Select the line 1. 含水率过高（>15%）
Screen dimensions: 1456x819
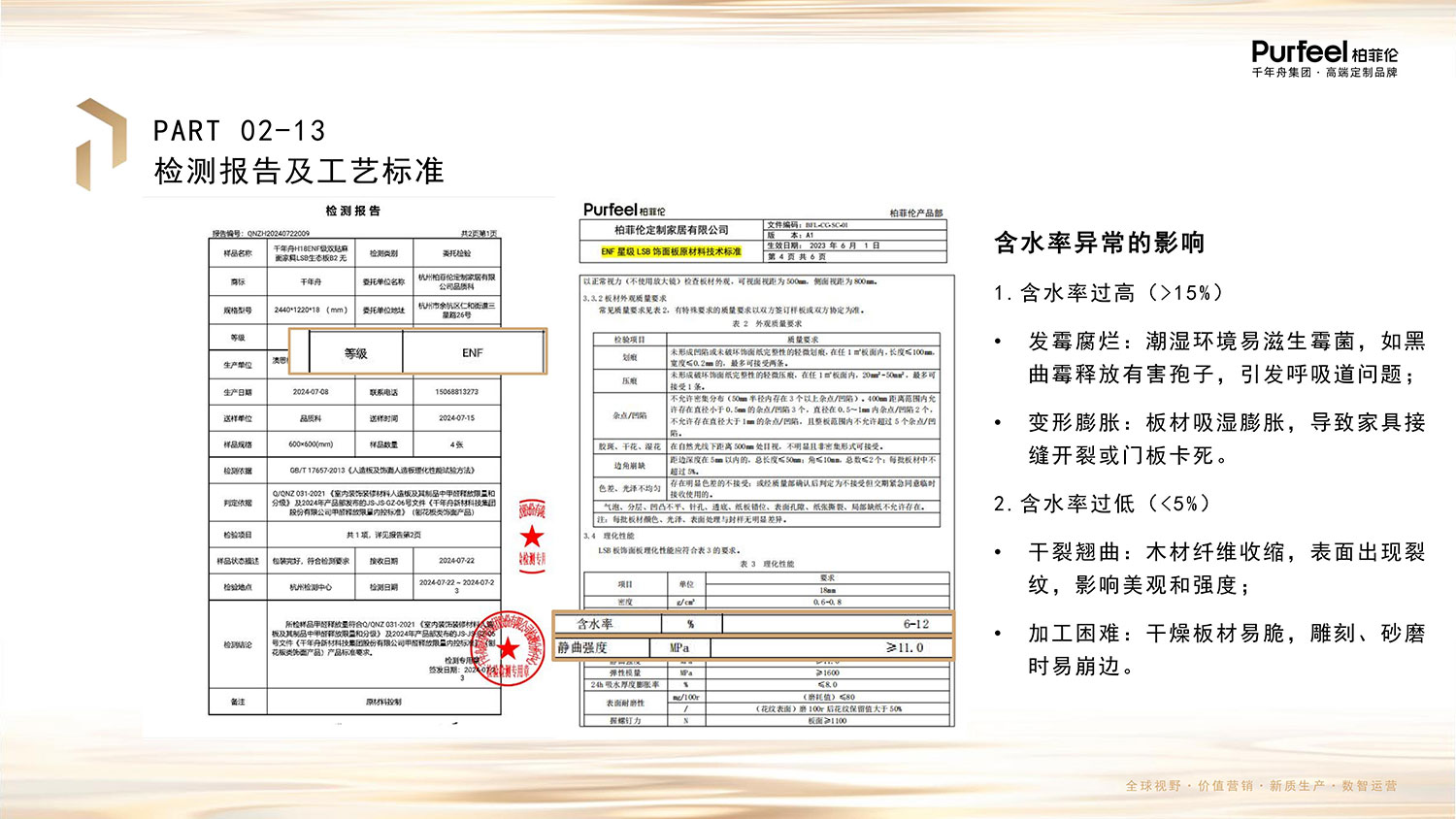tap(1109, 293)
